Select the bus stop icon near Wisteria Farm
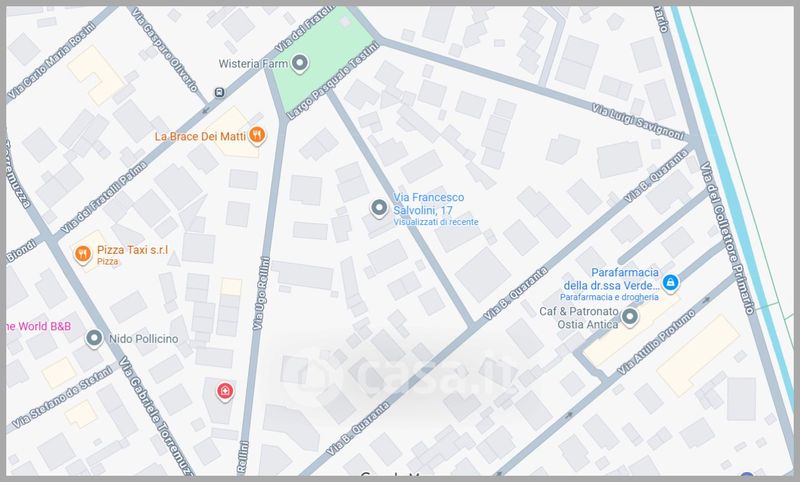This screenshot has height=482, width=800. (x=218, y=93)
